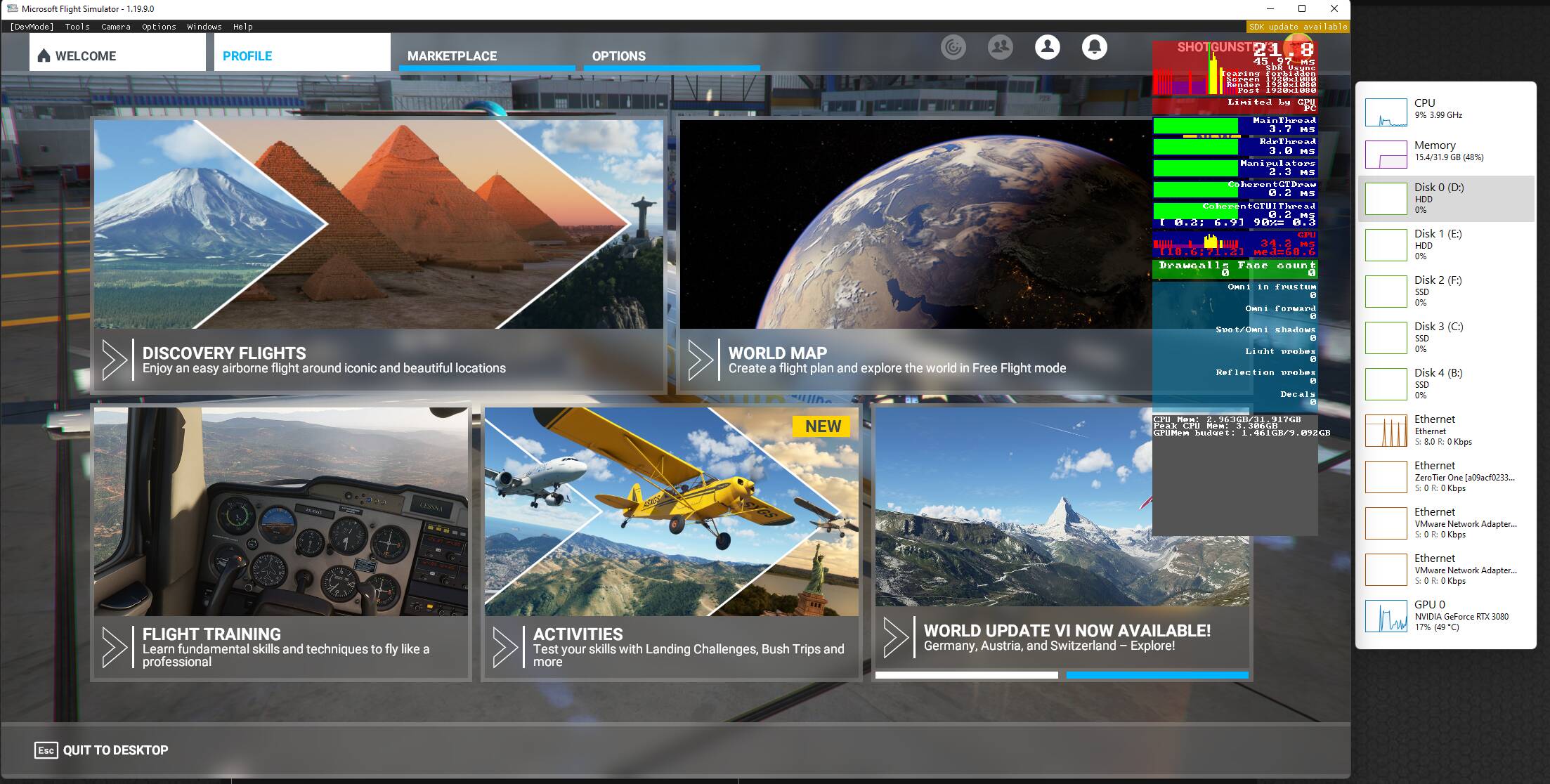Open the player profile avatar icon

pyautogui.click(x=1047, y=47)
